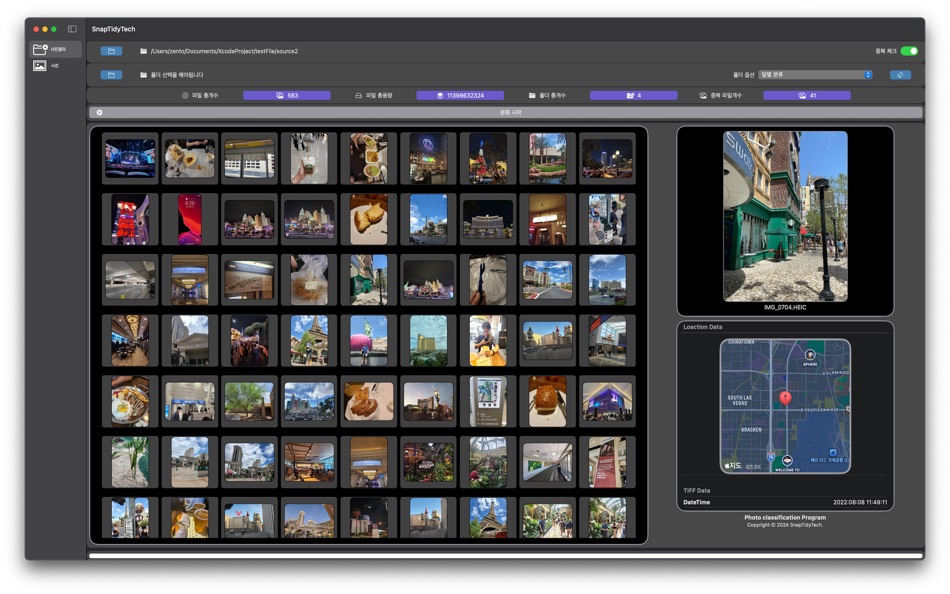Screen dimensions: 950x594
Task: Select the palm tree resort garden thumbnail
Action: 548,159
